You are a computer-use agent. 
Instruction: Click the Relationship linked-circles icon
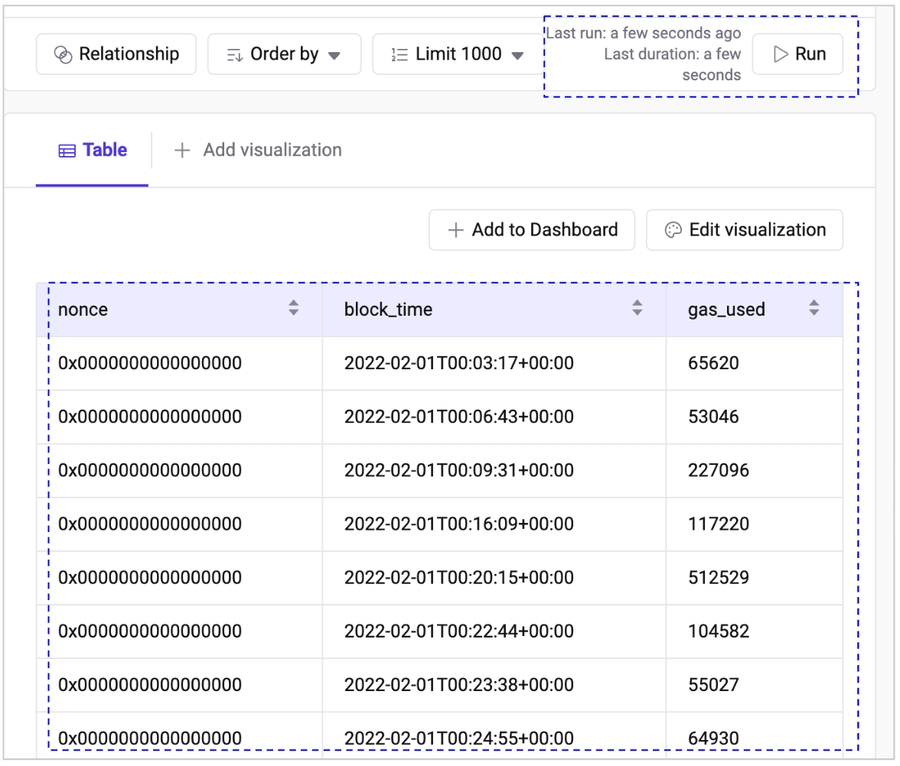tap(63, 55)
